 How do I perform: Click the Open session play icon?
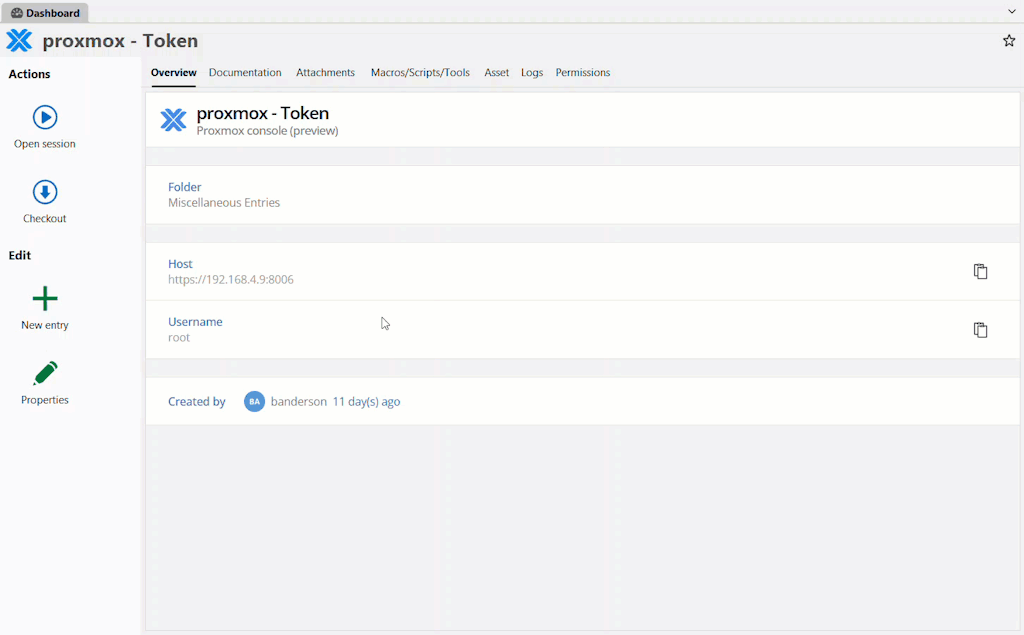tap(45, 117)
